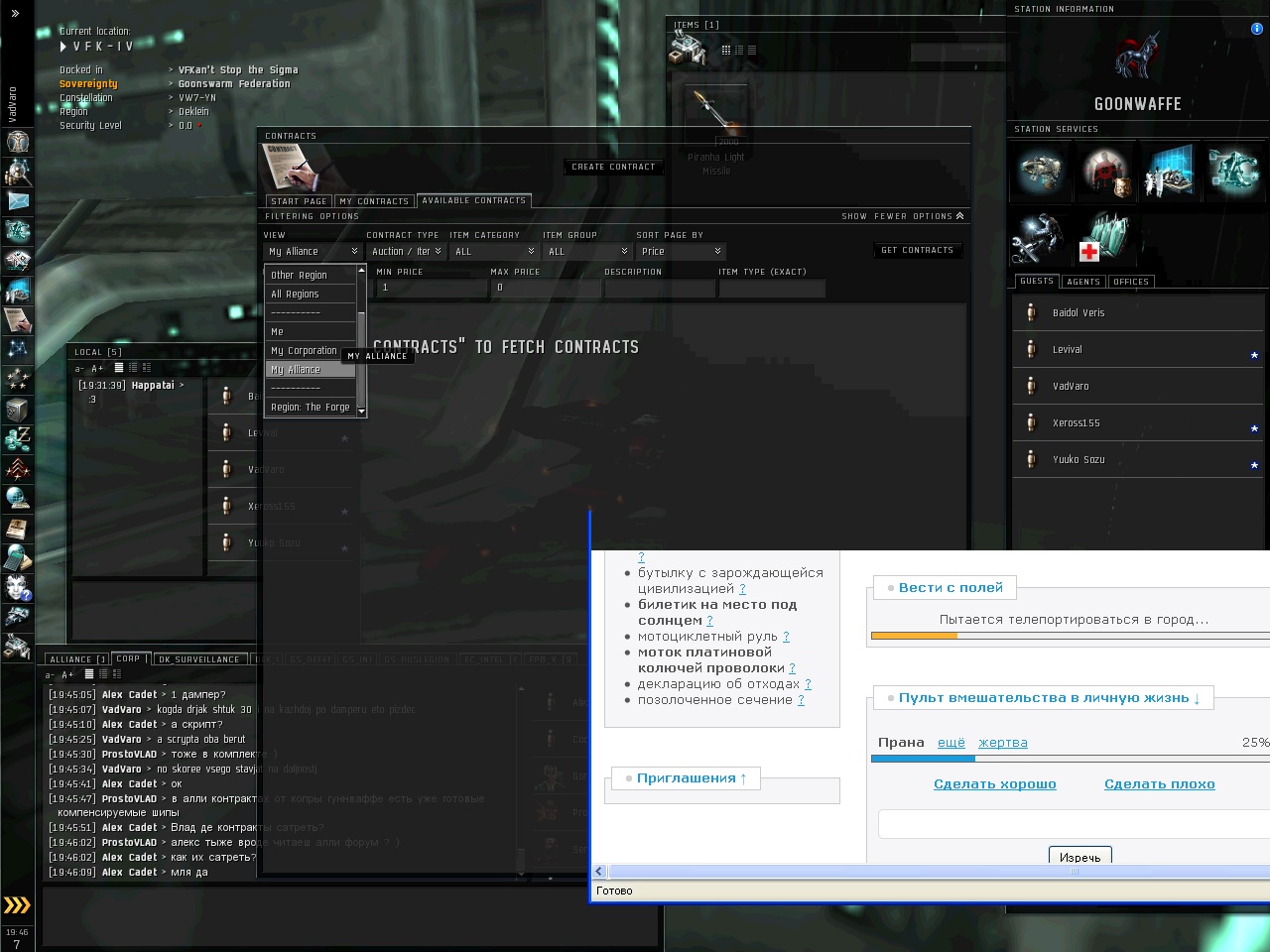Screen dimensions: 1270x952
Task: Click the Прана blue progress bar
Action: coord(1071,759)
